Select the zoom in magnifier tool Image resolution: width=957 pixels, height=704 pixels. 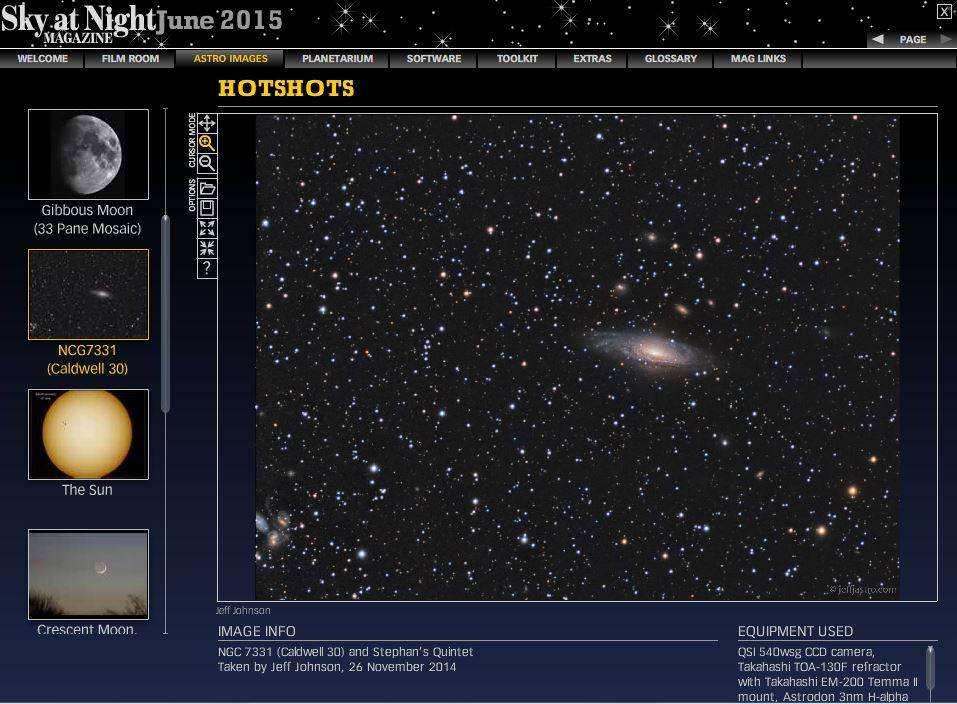(207, 143)
